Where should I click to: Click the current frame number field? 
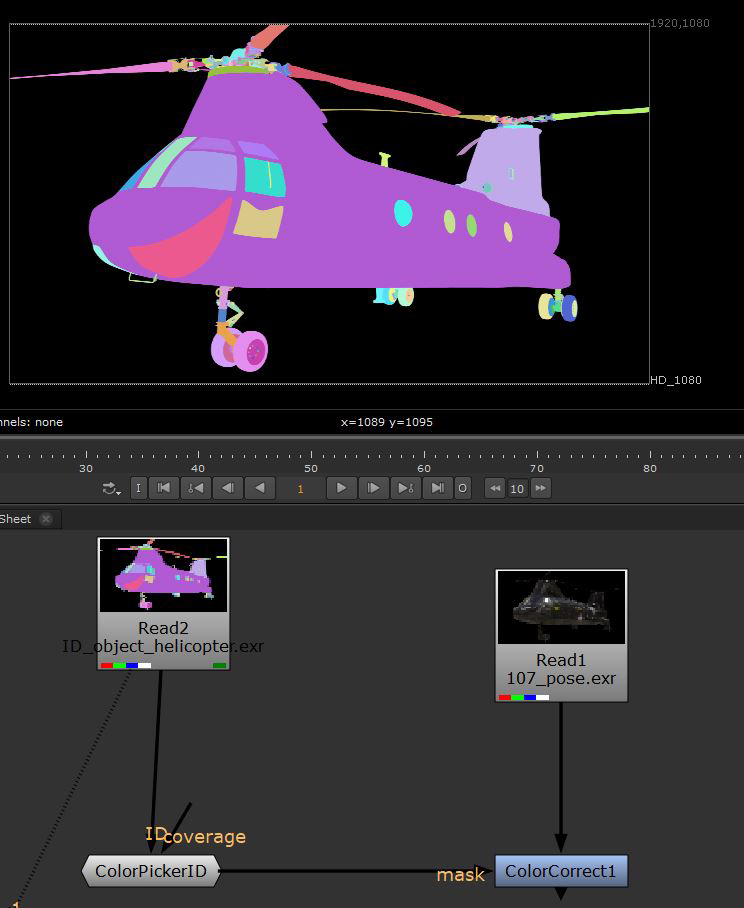tap(300, 488)
